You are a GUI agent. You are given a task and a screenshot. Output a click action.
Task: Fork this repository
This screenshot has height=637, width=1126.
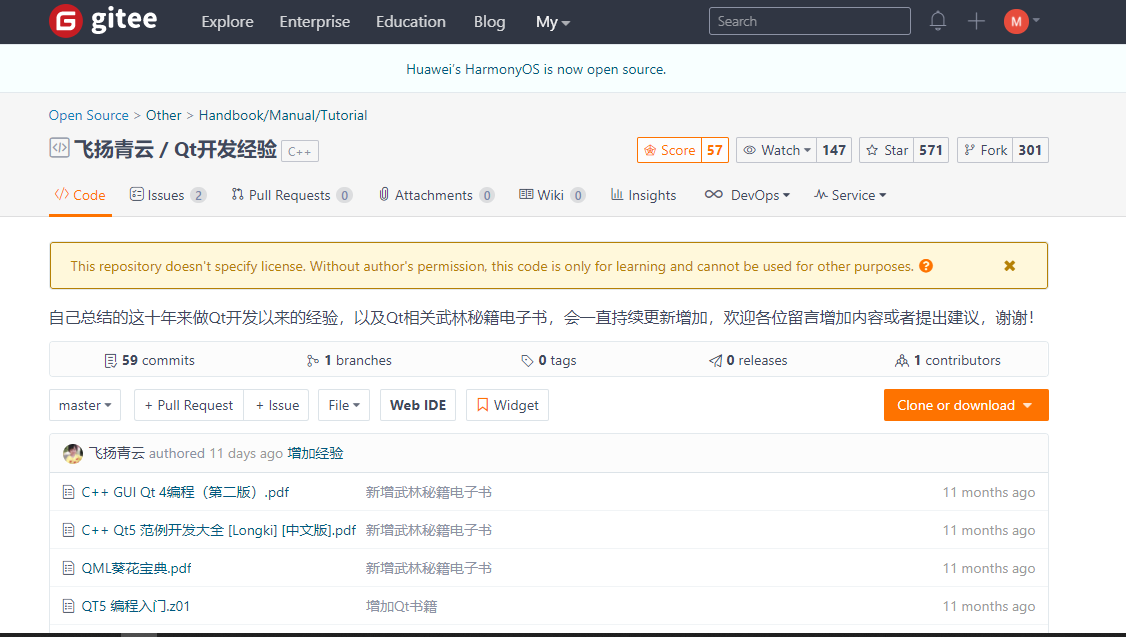click(985, 150)
